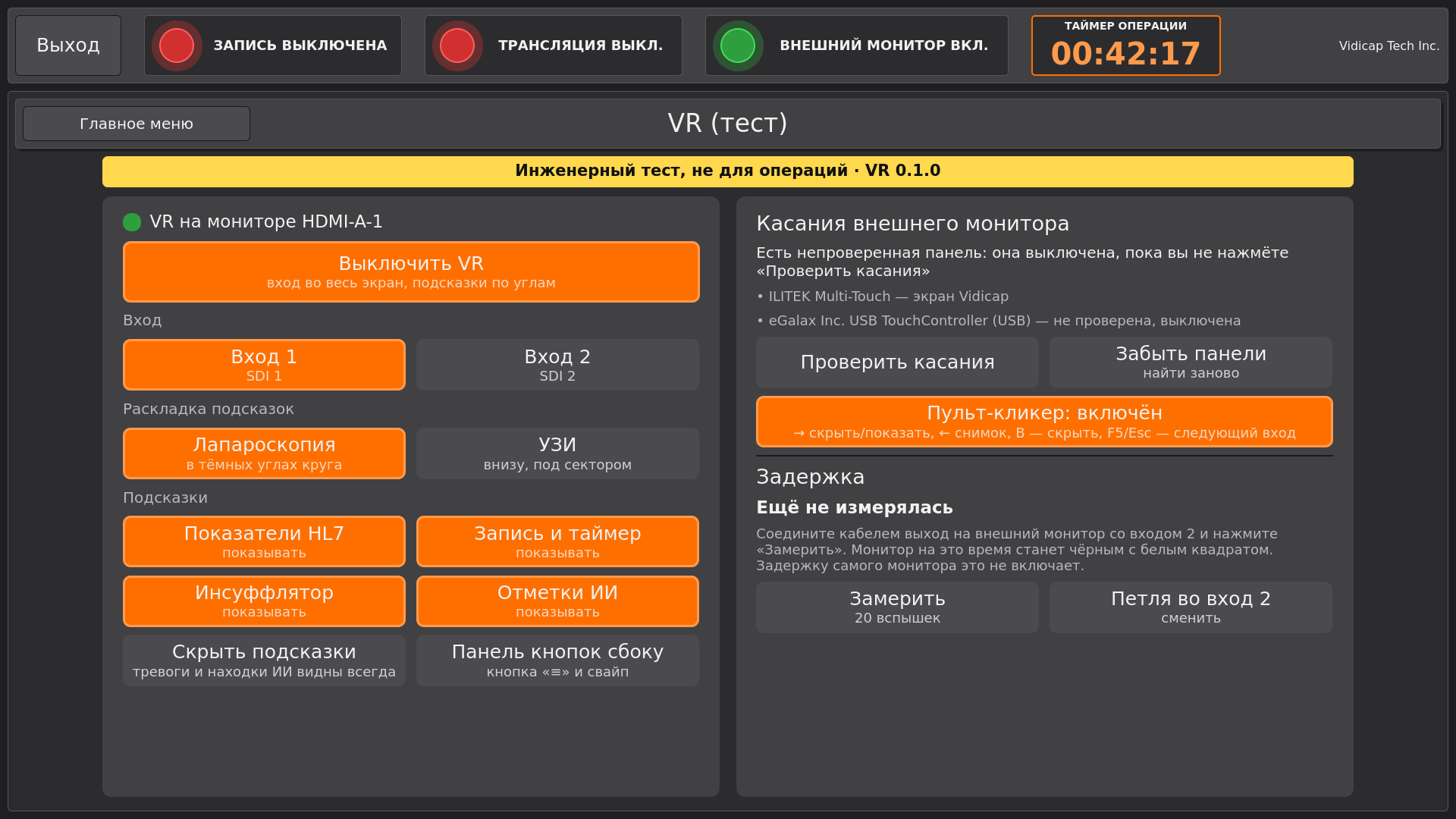This screenshot has height=819, width=1456.
Task: Turn off VR with Выключить VR
Action: [411, 271]
